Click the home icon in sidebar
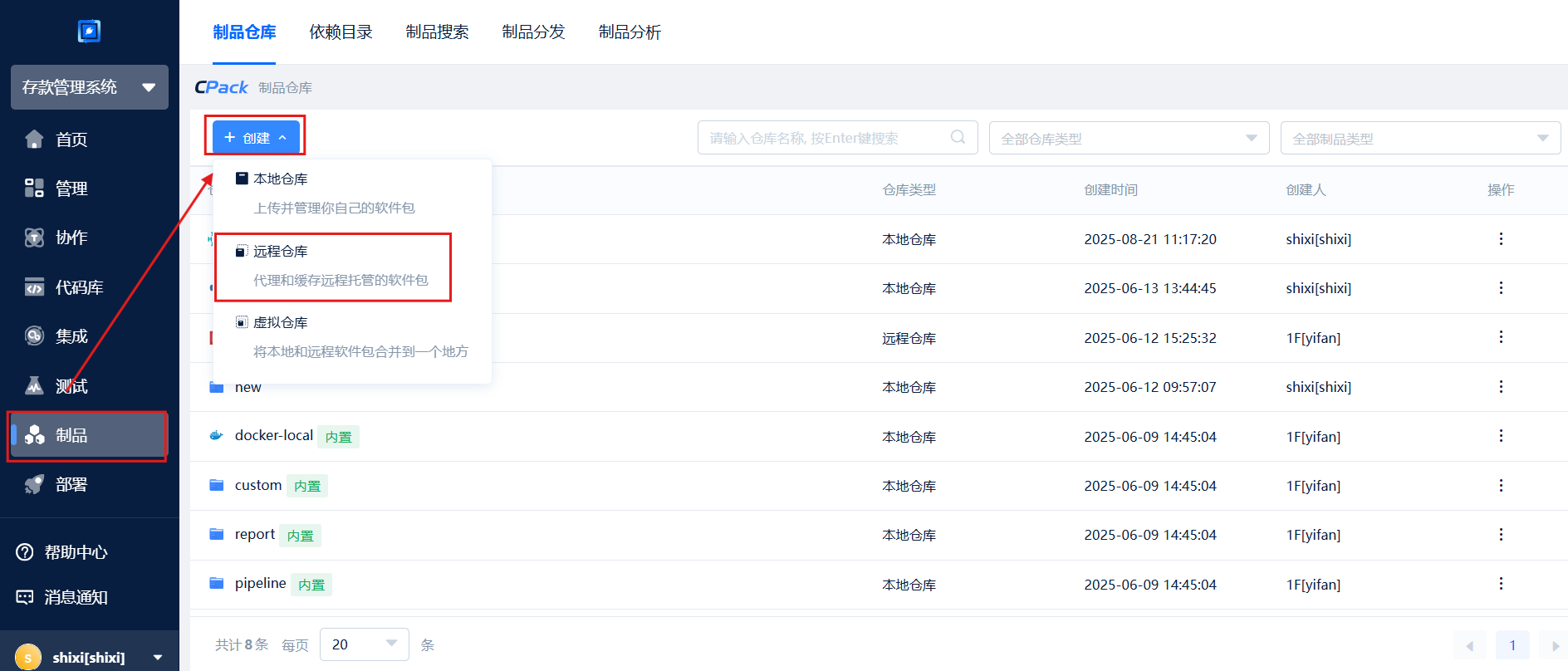 pos(34,140)
